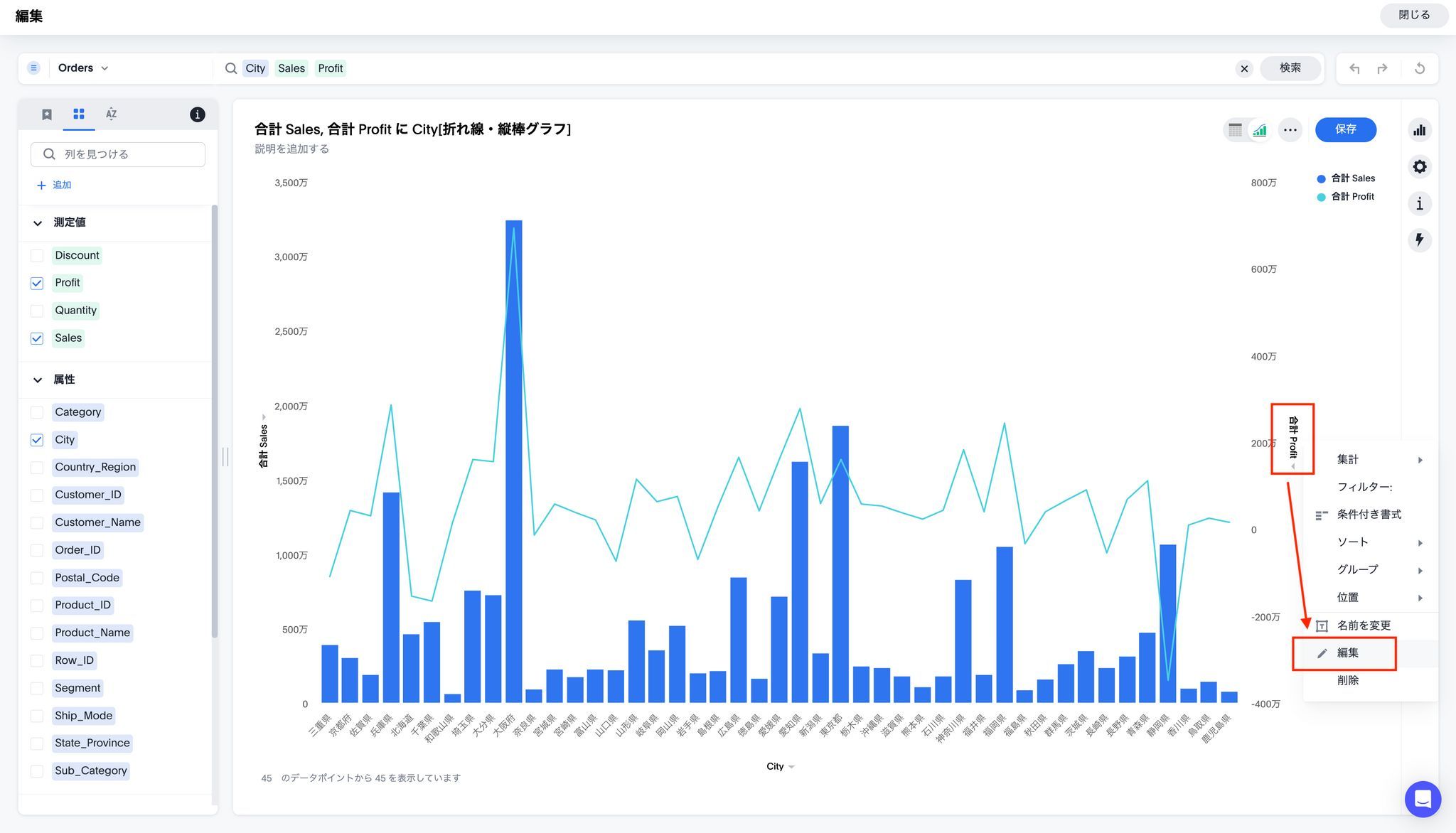Click the pencil icon next to 編集

click(x=1322, y=653)
